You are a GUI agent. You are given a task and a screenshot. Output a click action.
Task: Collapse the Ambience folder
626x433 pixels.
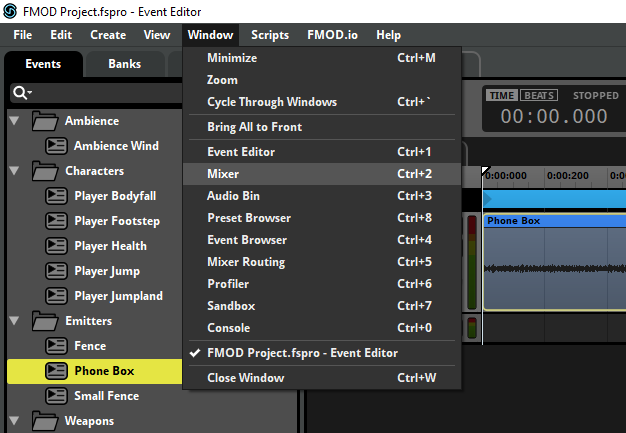tap(14, 121)
